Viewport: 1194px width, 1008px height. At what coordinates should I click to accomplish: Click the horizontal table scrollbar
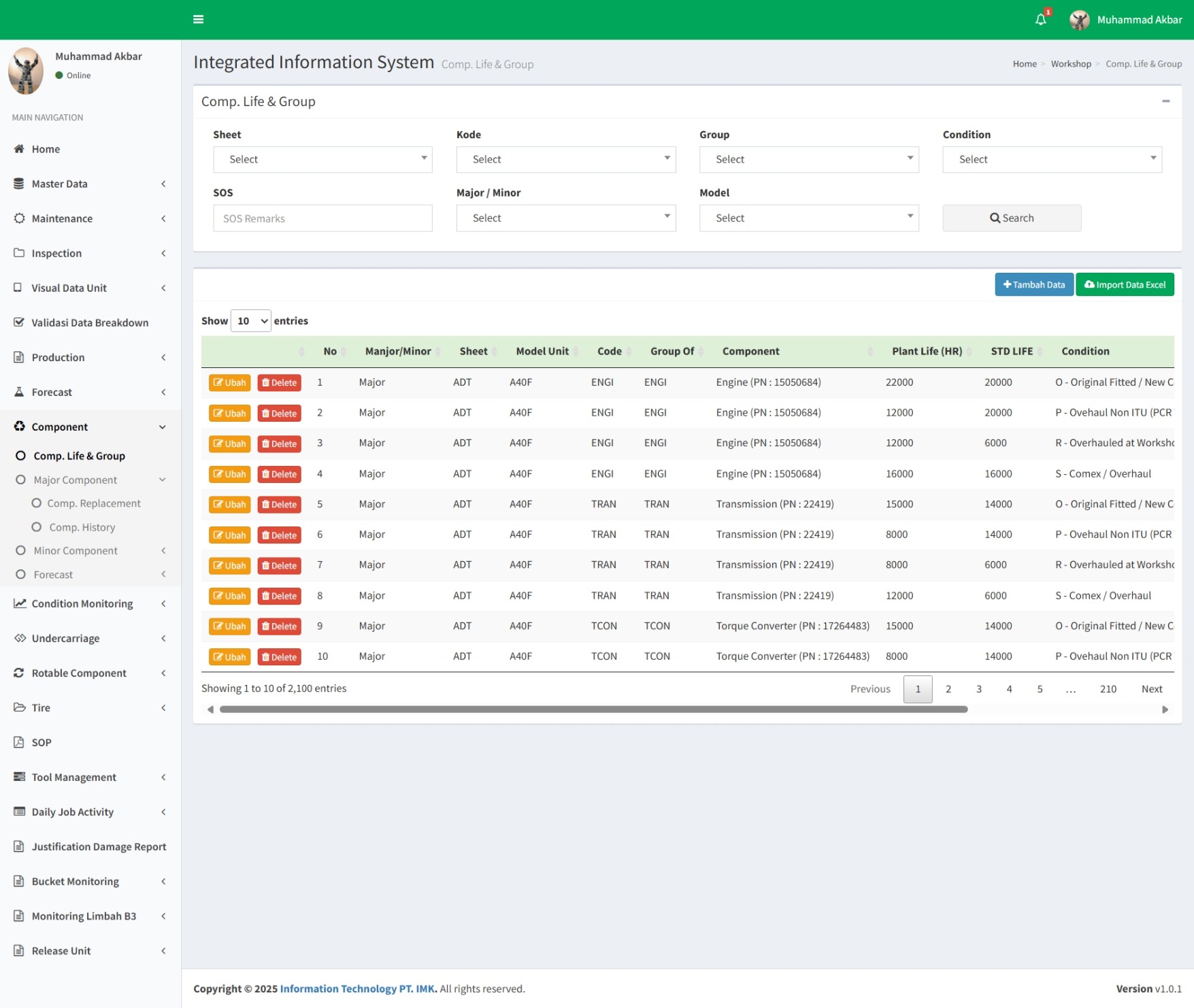tap(593, 709)
